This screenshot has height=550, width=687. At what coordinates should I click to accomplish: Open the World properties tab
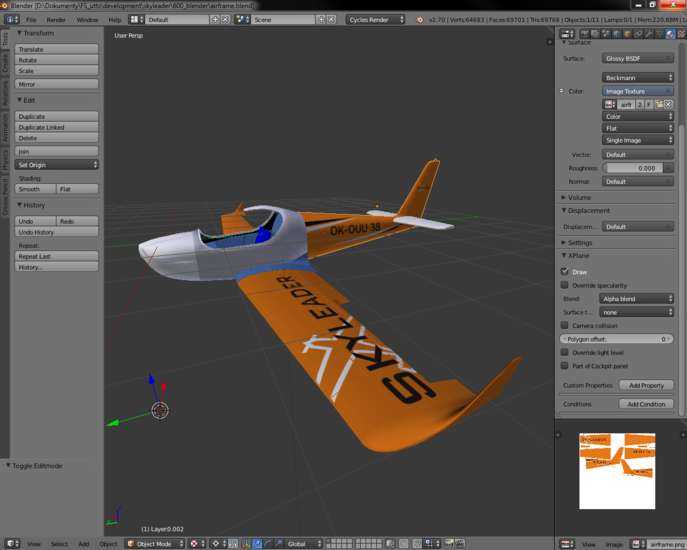[616, 34]
